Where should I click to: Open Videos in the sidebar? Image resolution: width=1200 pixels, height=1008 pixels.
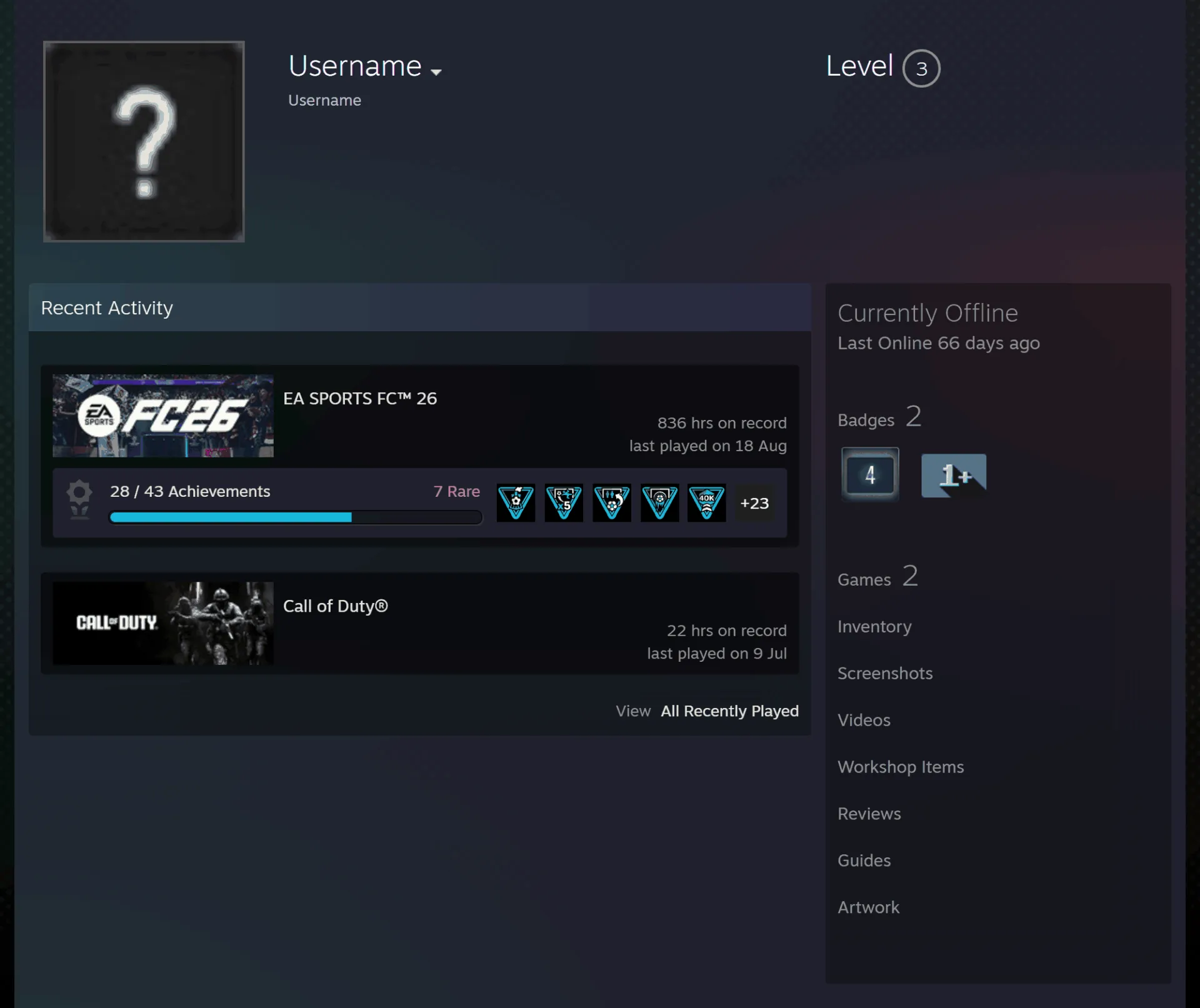(x=864, y=720)
